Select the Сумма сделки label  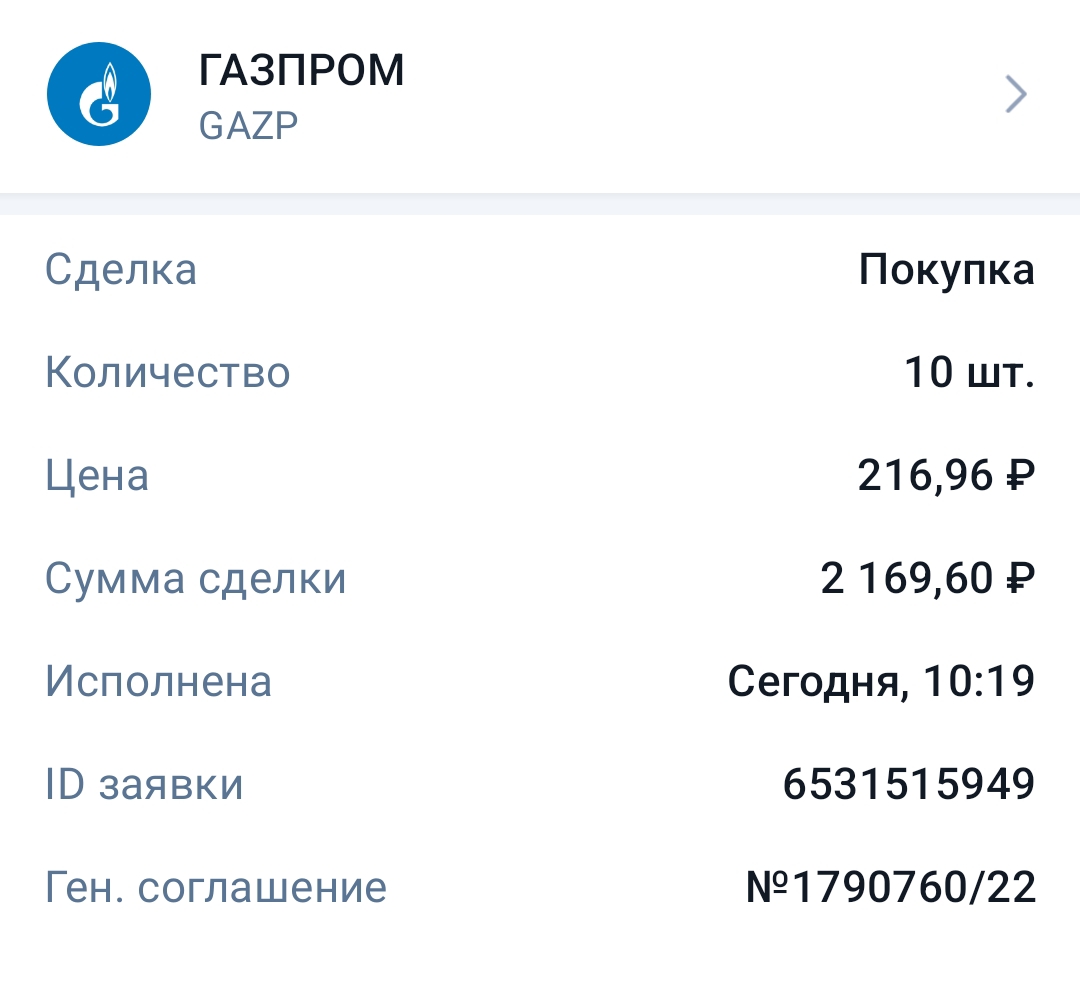point(196,579)
